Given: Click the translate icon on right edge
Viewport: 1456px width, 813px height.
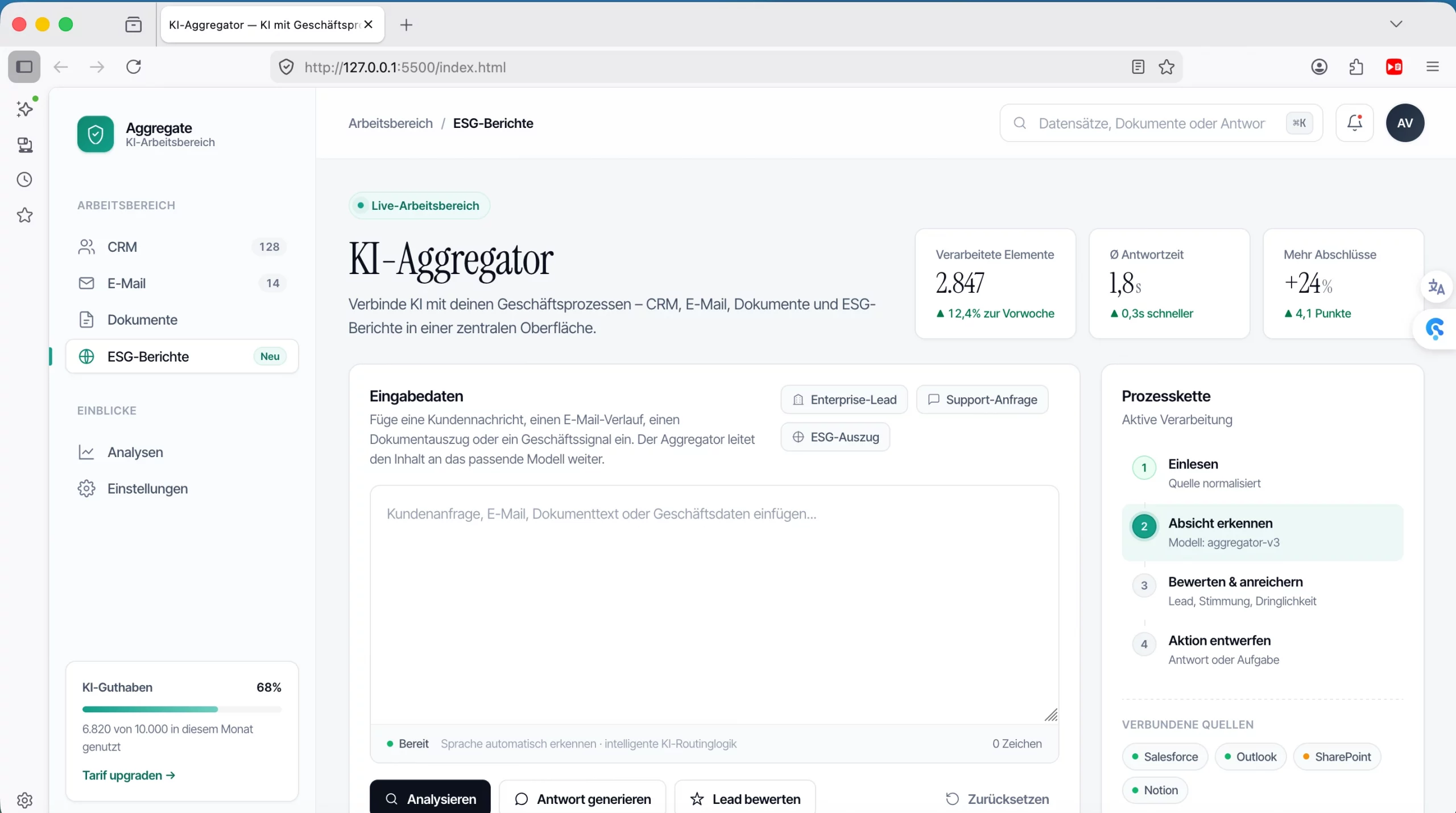Looking at the screenshot, I should (1436, 287).
